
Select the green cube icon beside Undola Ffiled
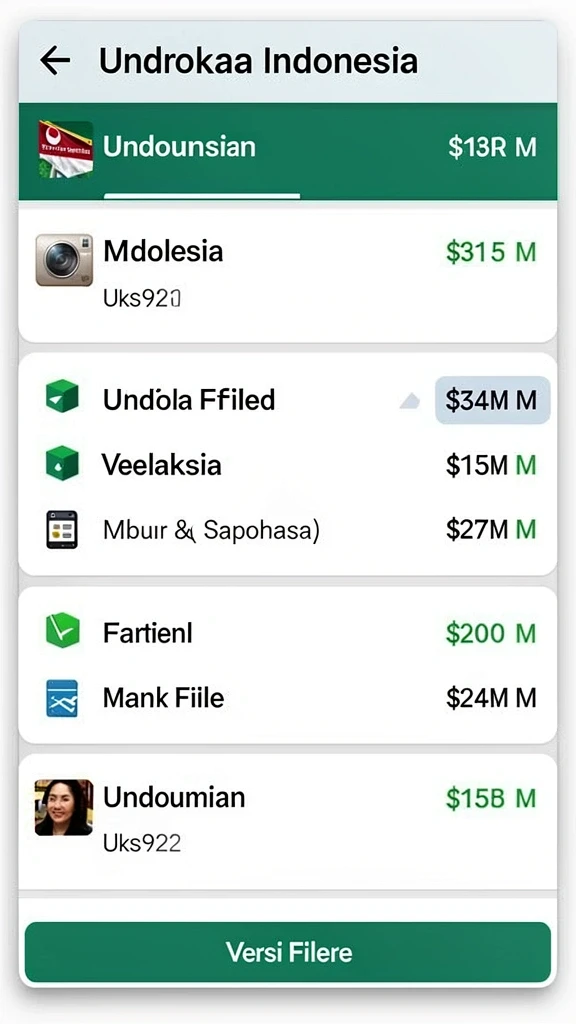[x=62, y=396]
